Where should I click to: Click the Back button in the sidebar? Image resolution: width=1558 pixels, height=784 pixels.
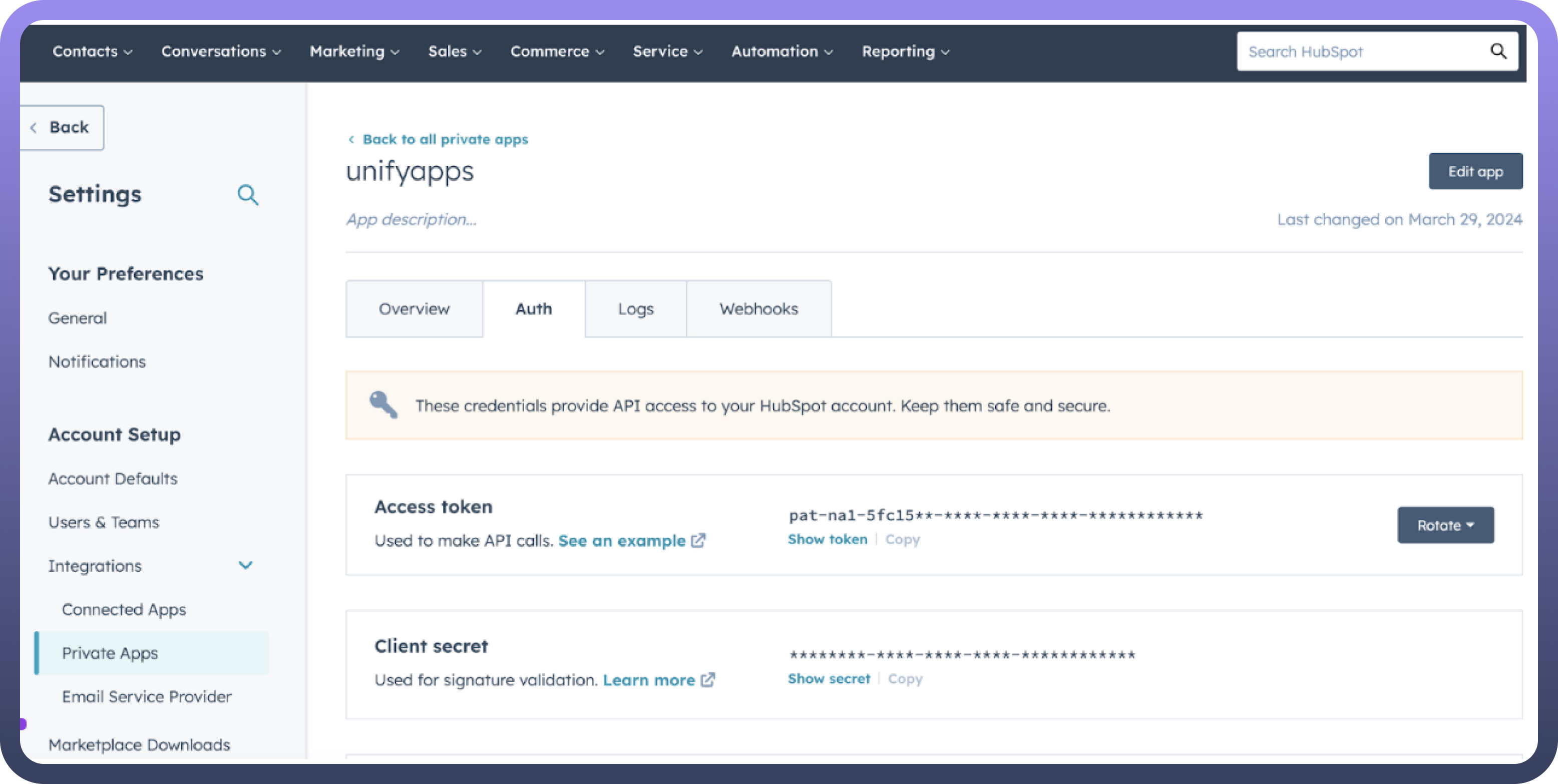[x=61, y=128]
